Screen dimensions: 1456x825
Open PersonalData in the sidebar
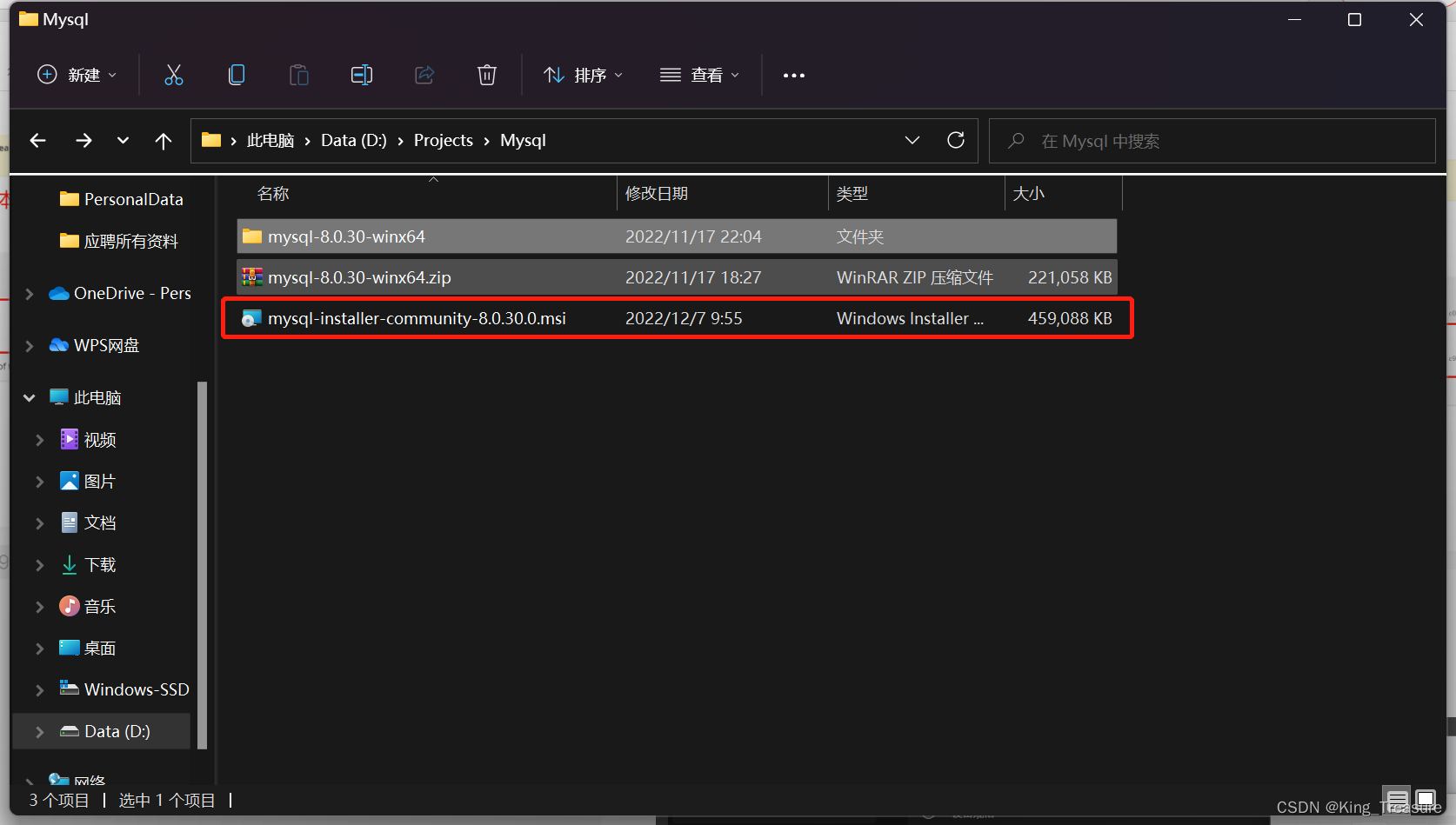[121, 199]
